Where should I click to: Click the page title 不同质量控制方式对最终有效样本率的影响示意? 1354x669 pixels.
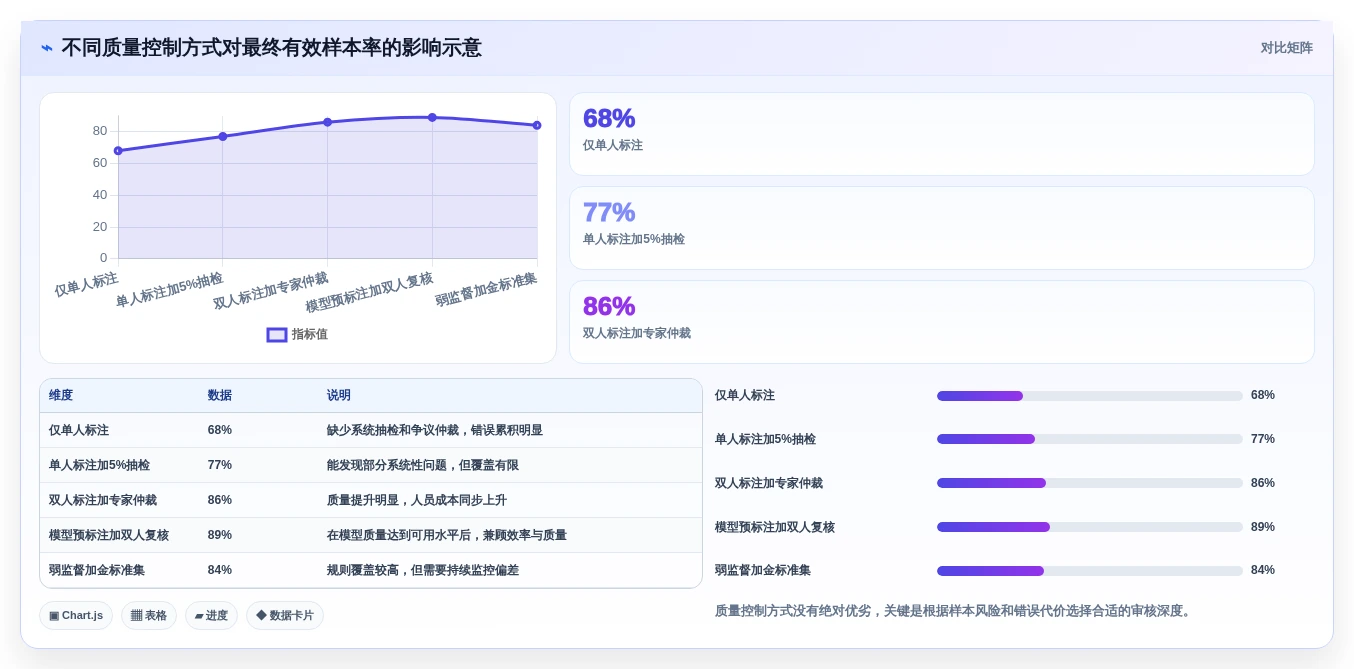pos(271,48)
